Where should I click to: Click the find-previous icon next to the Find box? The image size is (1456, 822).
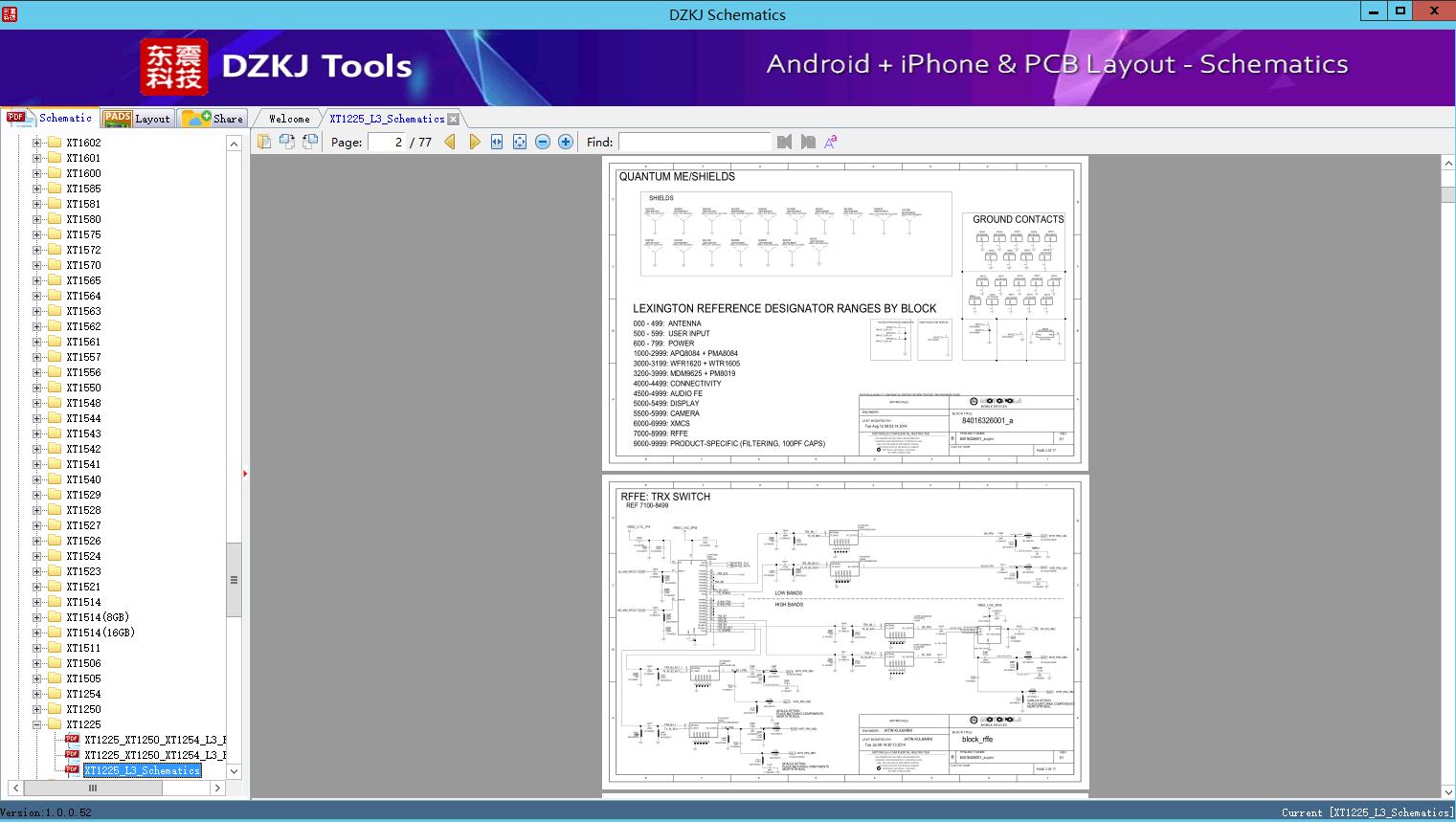[785, 142]
